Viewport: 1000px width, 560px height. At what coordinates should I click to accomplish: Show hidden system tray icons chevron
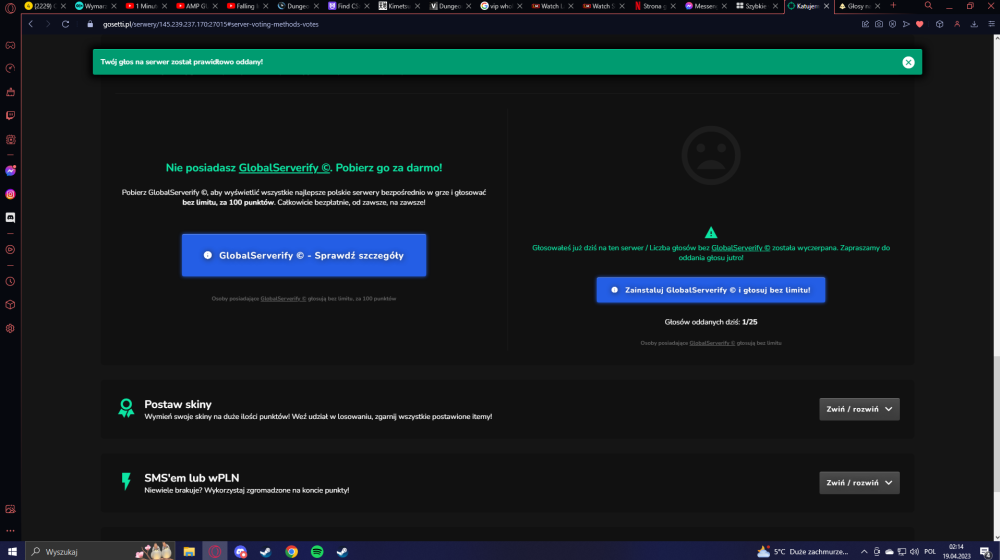coord(864,552)
